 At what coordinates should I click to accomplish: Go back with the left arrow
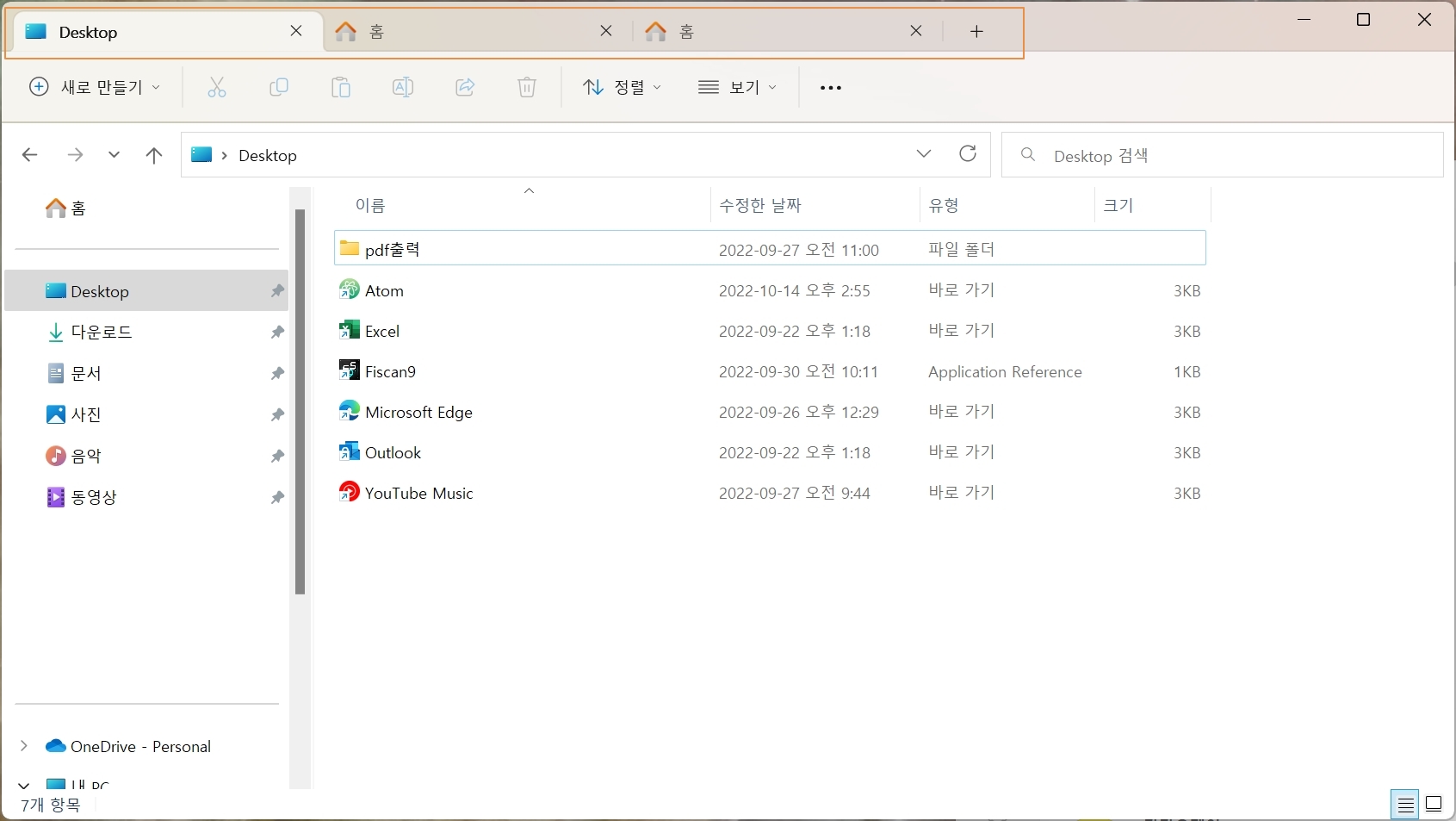(x=29, y=155)
